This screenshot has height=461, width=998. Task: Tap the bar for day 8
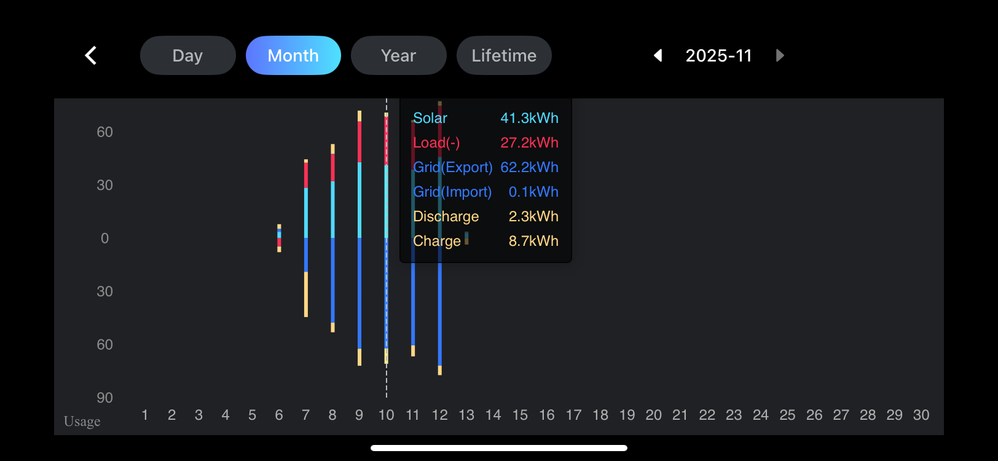click(333, 238)
